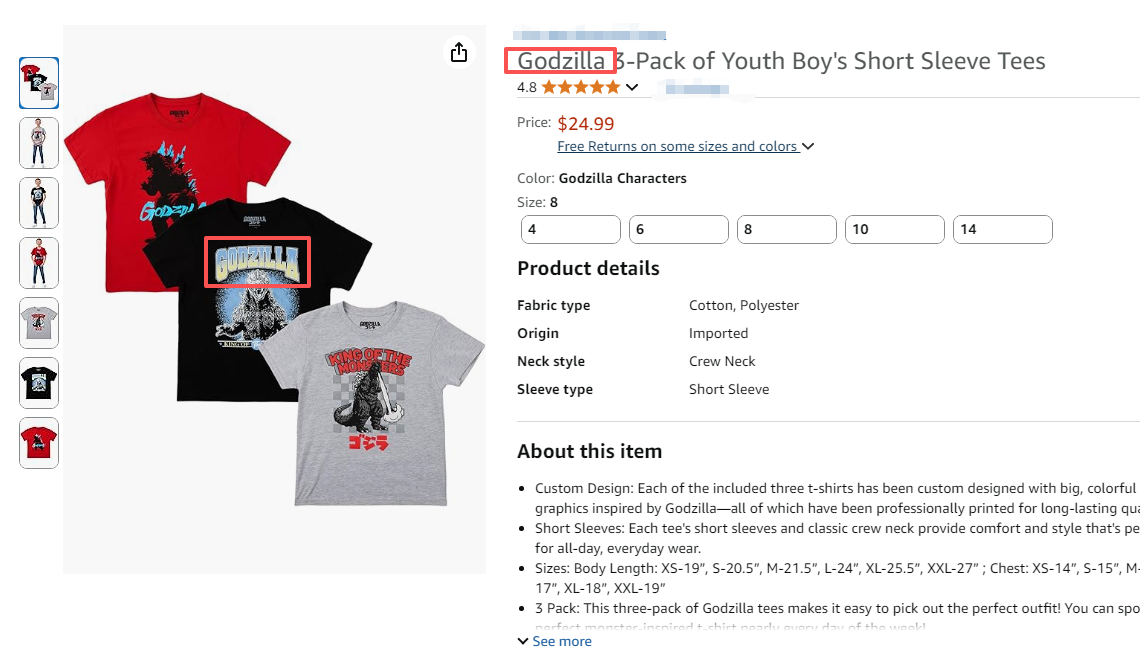The width and height of the screenshot is (1140, 666).
Task: Select first thumbnail showing three-shirt pack
Action: point(39,83)
